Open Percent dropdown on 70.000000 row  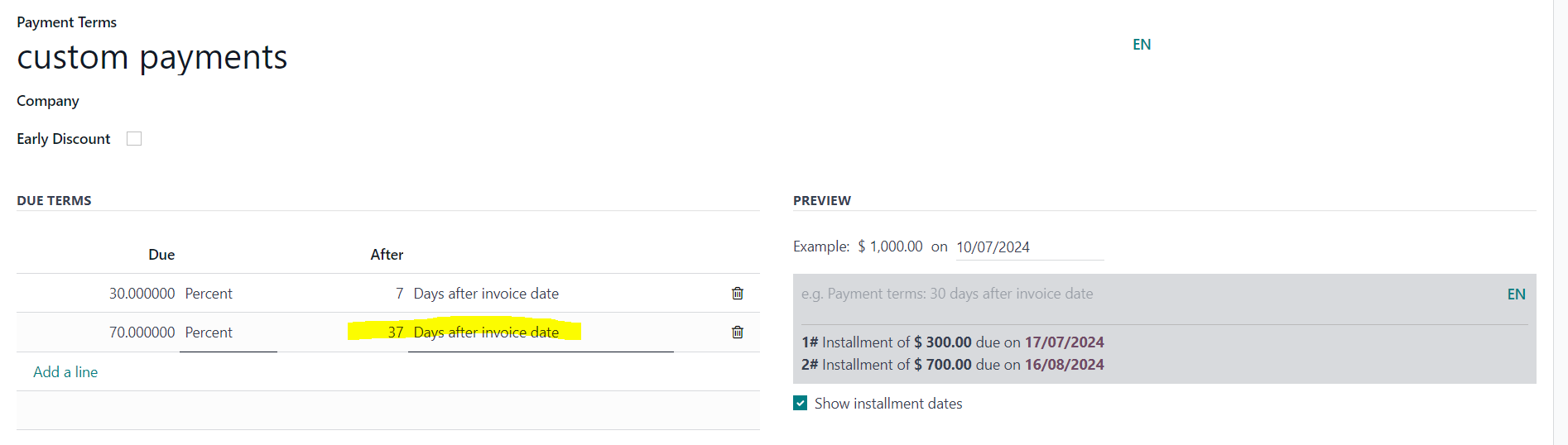[228, 333]
